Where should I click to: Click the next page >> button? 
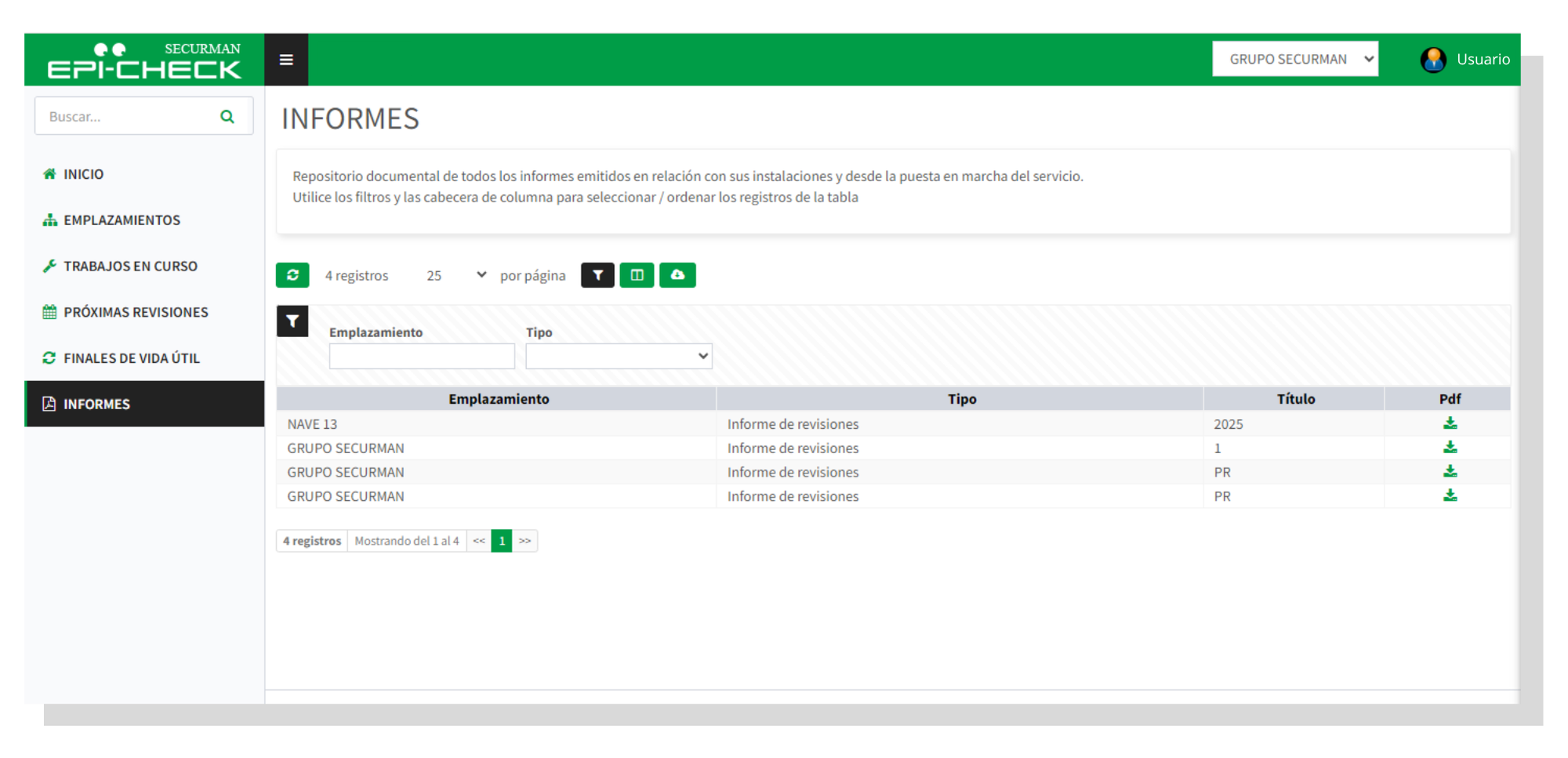coord(525,541)
